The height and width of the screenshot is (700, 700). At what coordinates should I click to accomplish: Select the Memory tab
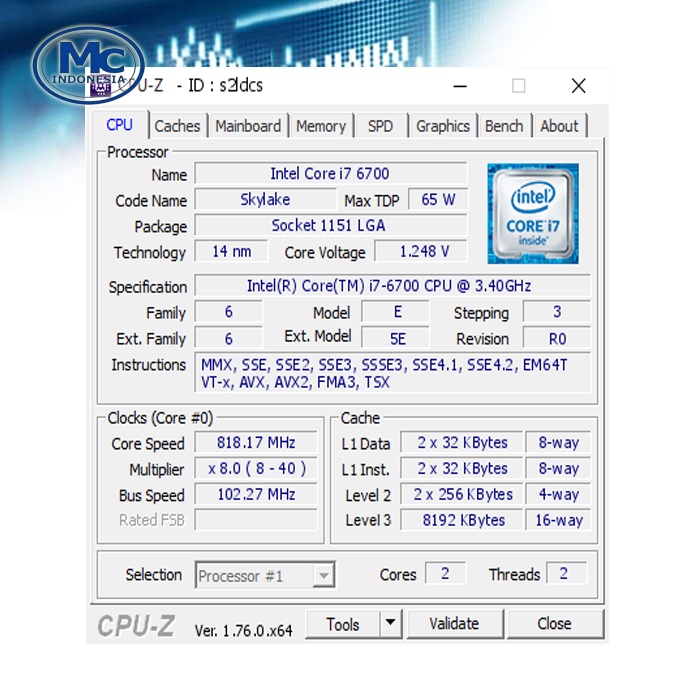point(321,126)
